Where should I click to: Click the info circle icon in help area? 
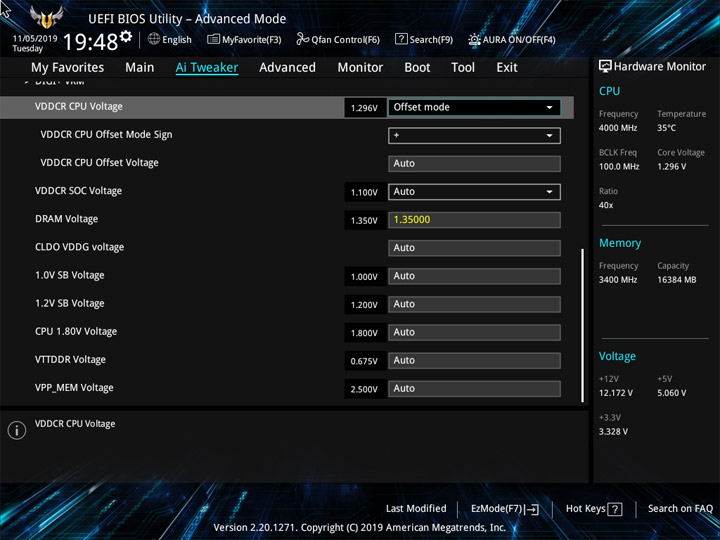(17, 430)
